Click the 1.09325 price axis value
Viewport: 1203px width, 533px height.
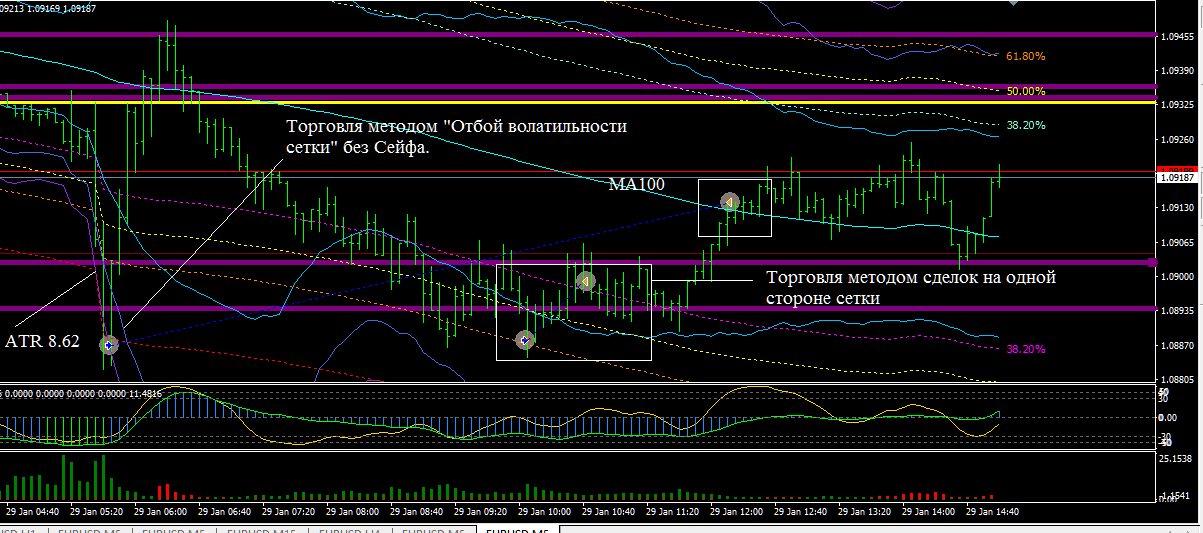pos(1177,105)
